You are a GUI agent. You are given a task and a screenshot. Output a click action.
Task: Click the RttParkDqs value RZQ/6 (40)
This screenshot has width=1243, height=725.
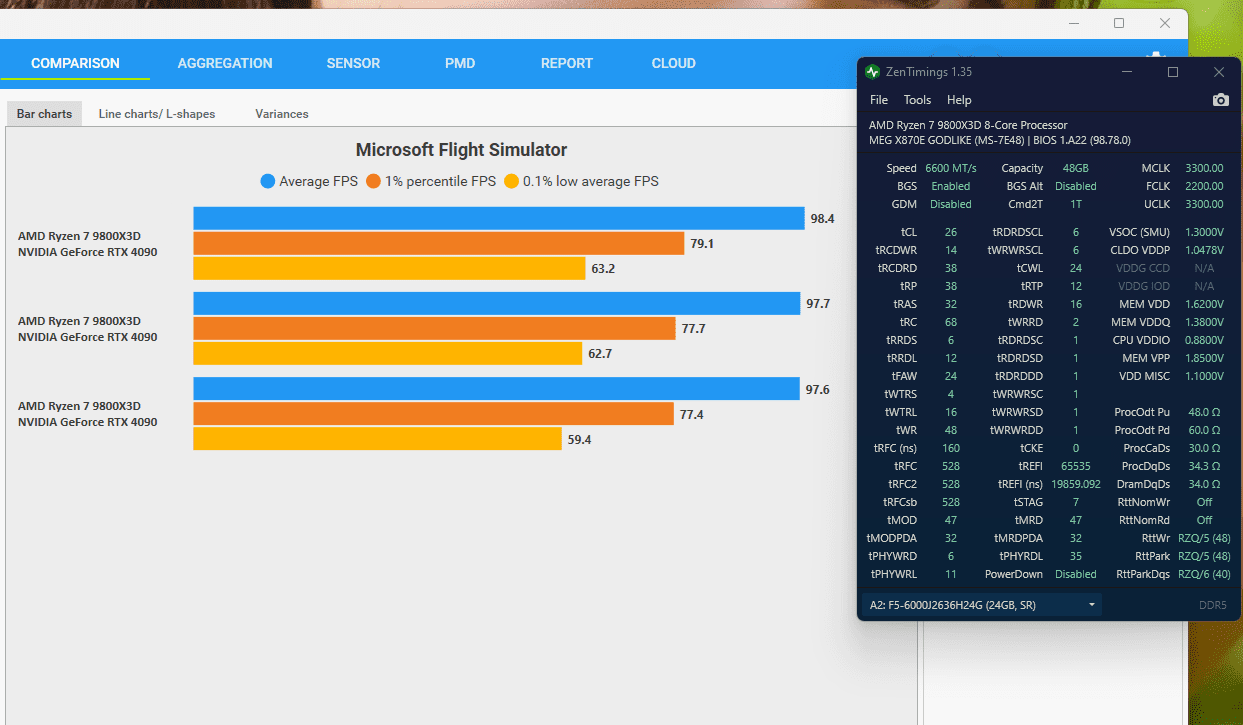pyautogui.click(x=1204, y=574)
